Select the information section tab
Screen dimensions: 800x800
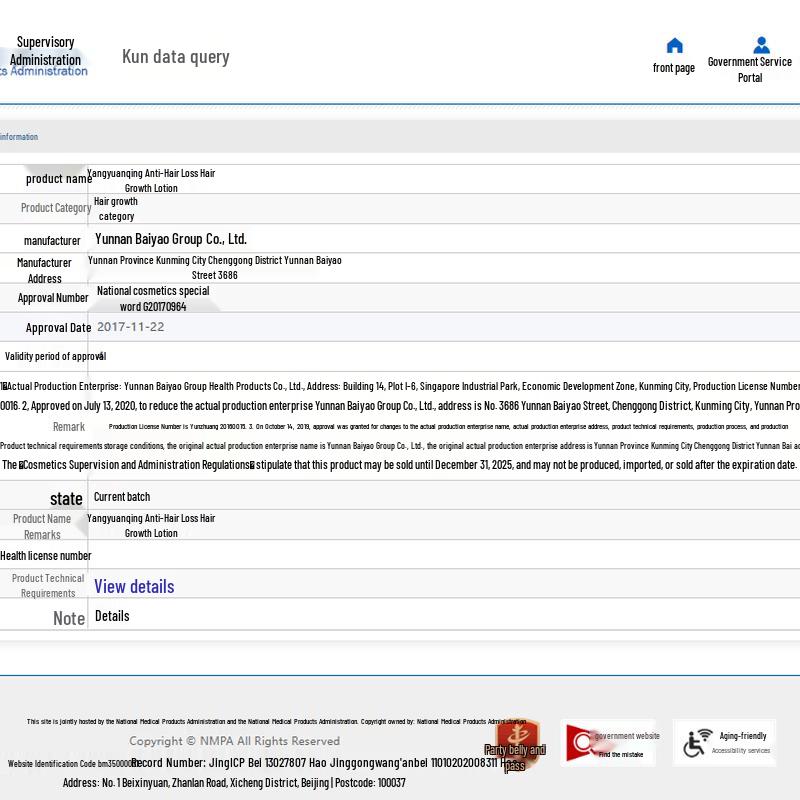tap(19, 137)
